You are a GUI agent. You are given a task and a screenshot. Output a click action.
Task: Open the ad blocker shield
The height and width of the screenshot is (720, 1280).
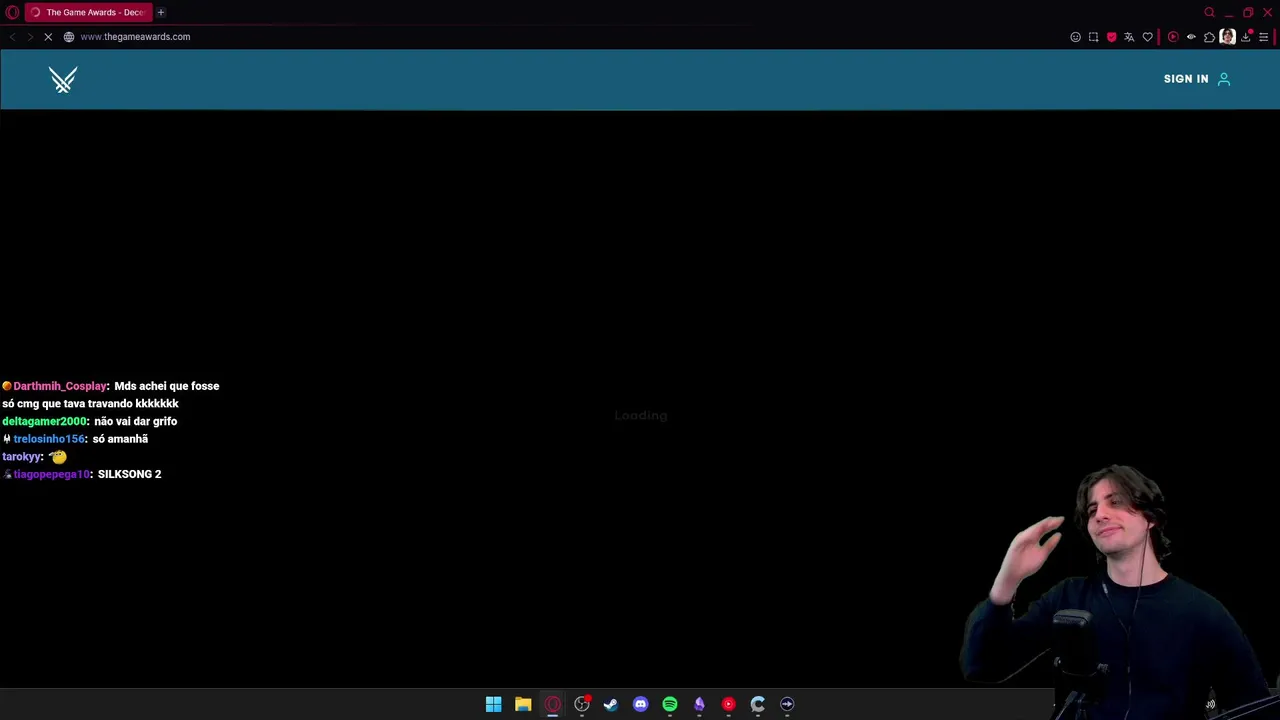[1111, 37]
